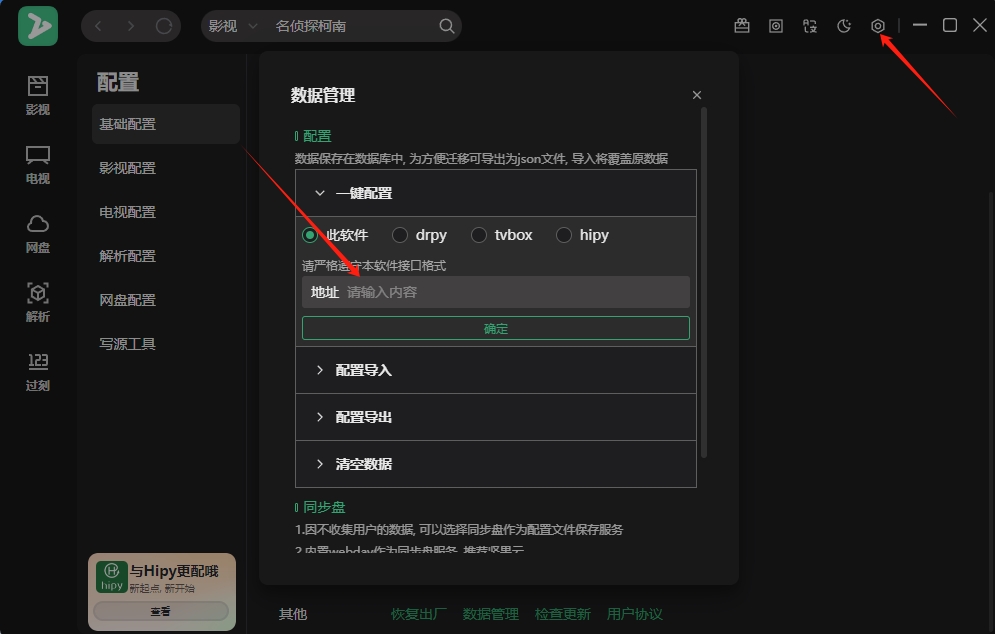Image resolution: width=995 pixels, height=634 pixels.
Task: Click 检查更新 link
Action: point(563,614)
